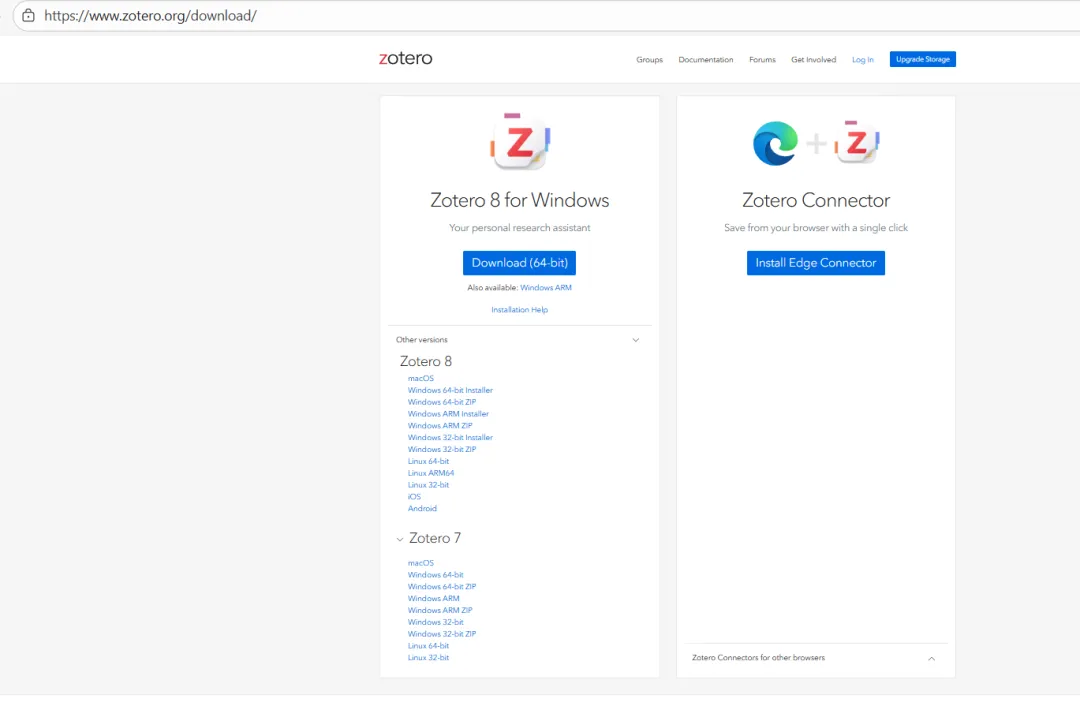Image resolution: width=1080 pixels, height=721 pixels.
Task: Open the Android version link
Action: (422, 508)
